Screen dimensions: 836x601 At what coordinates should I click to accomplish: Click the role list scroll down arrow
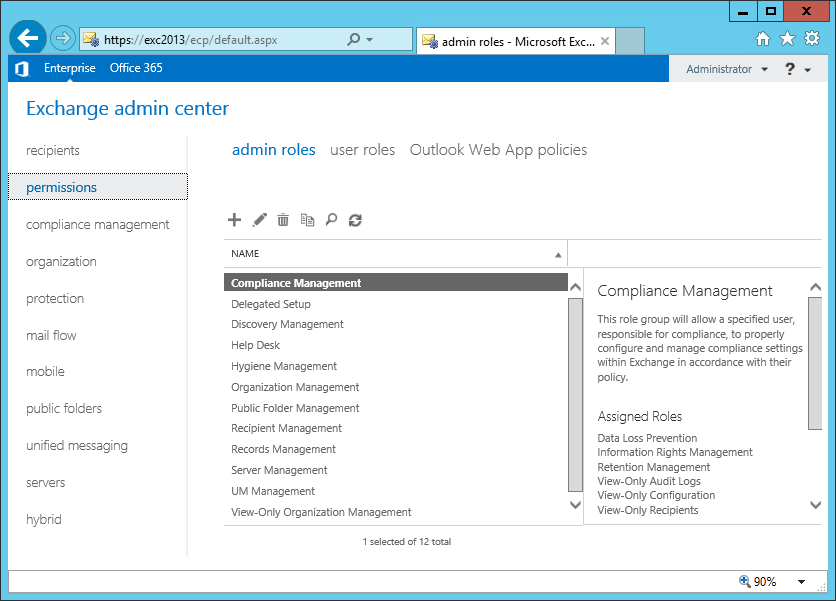click(575, 504)
